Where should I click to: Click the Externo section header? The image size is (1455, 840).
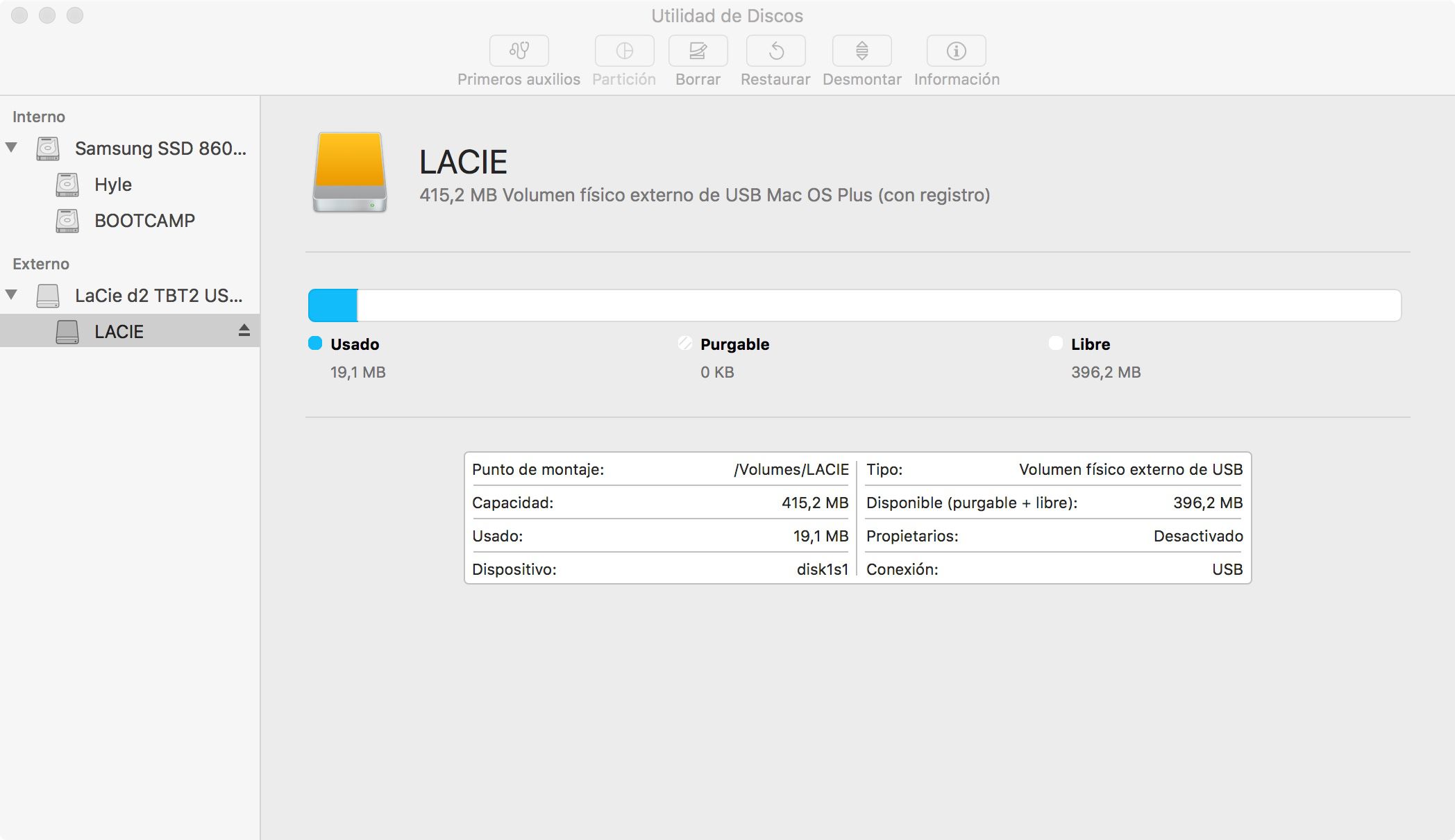pos(41,264)
